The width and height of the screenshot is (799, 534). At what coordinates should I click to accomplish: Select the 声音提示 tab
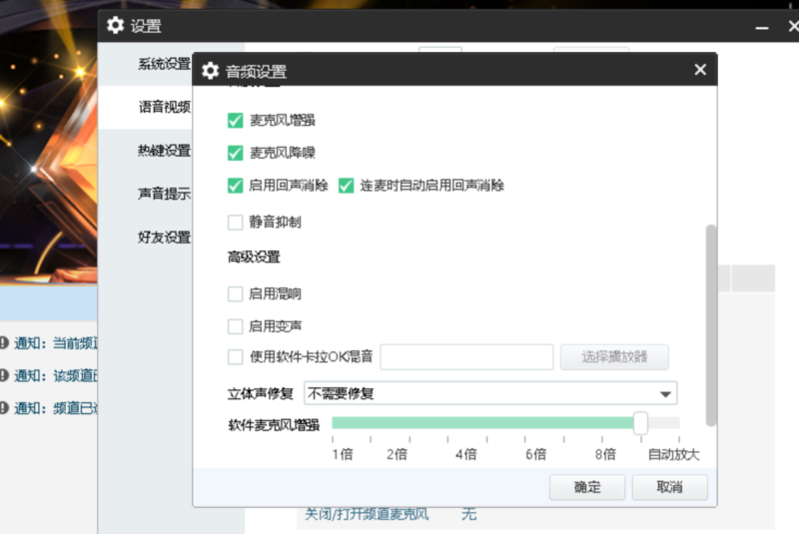coord(163,194)
